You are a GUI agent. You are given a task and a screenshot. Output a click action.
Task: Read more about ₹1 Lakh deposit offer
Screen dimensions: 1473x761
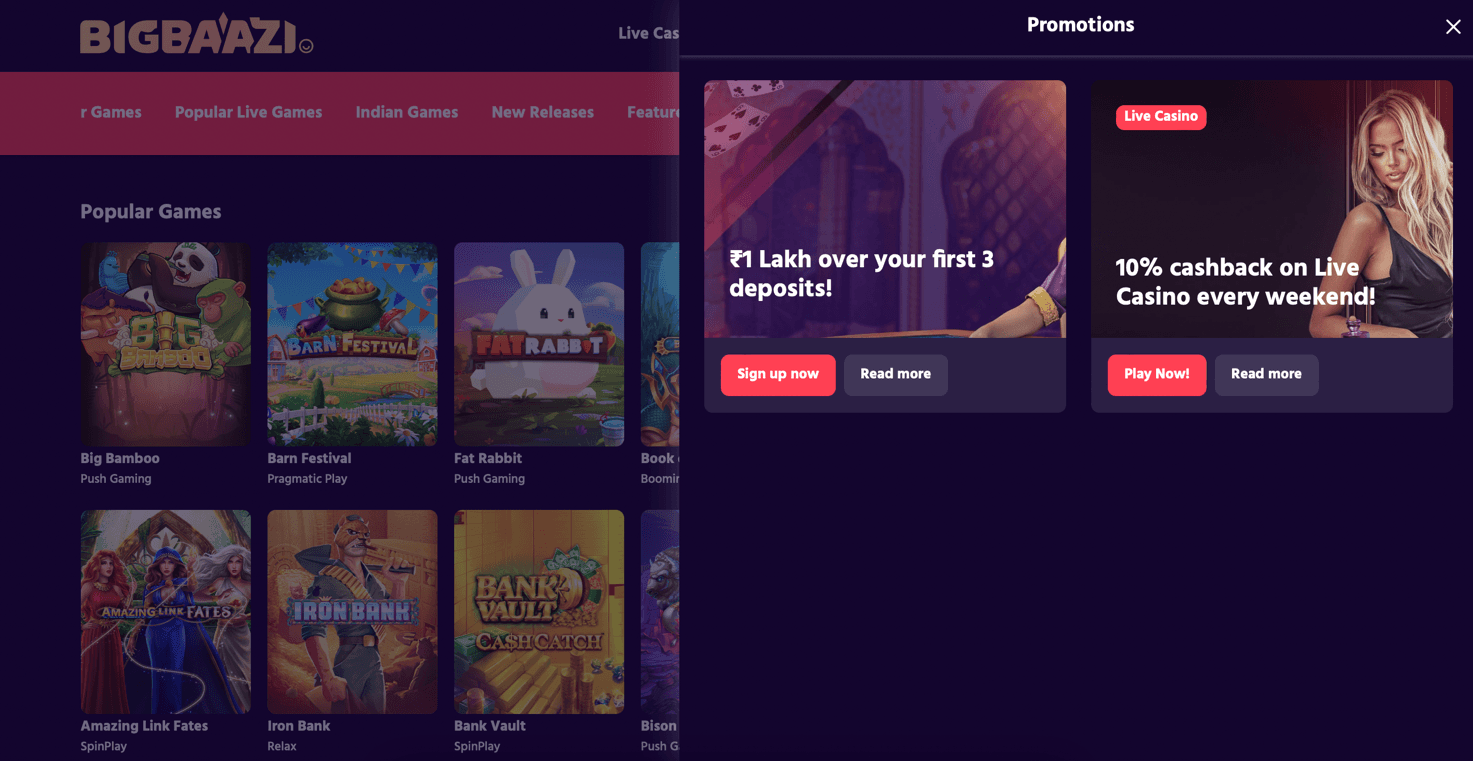pos(896,375)
